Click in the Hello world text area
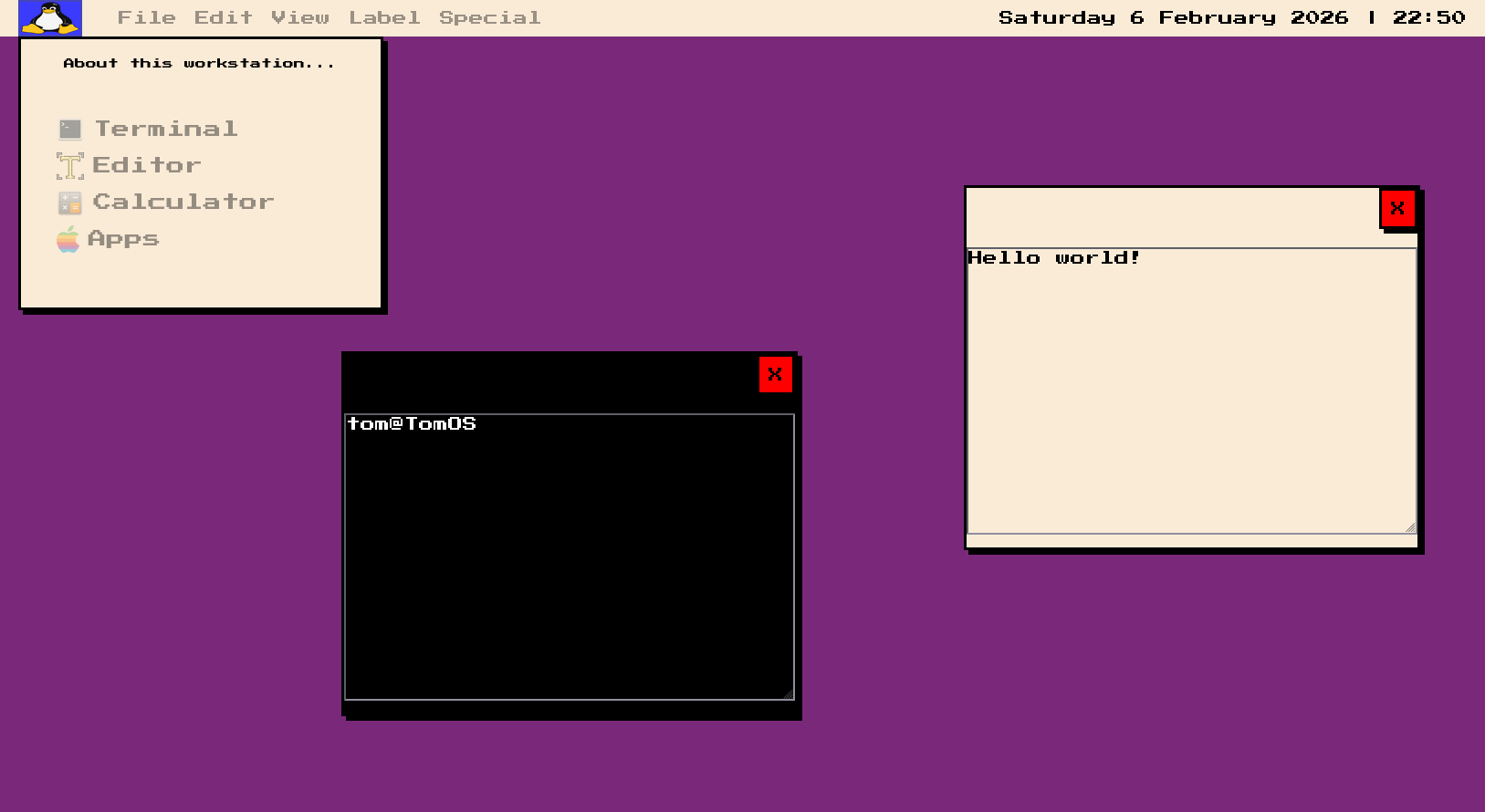The height and width of the screenshot is (812, 1485). pos(1191,392)
